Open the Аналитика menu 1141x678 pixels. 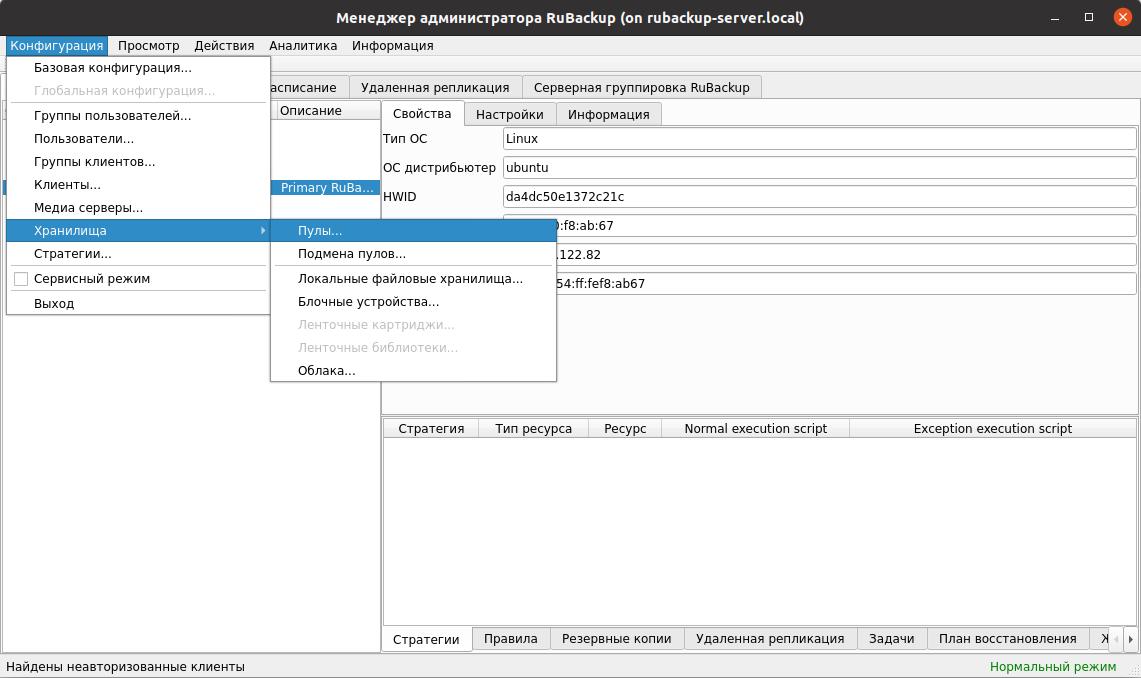[303, 45]
